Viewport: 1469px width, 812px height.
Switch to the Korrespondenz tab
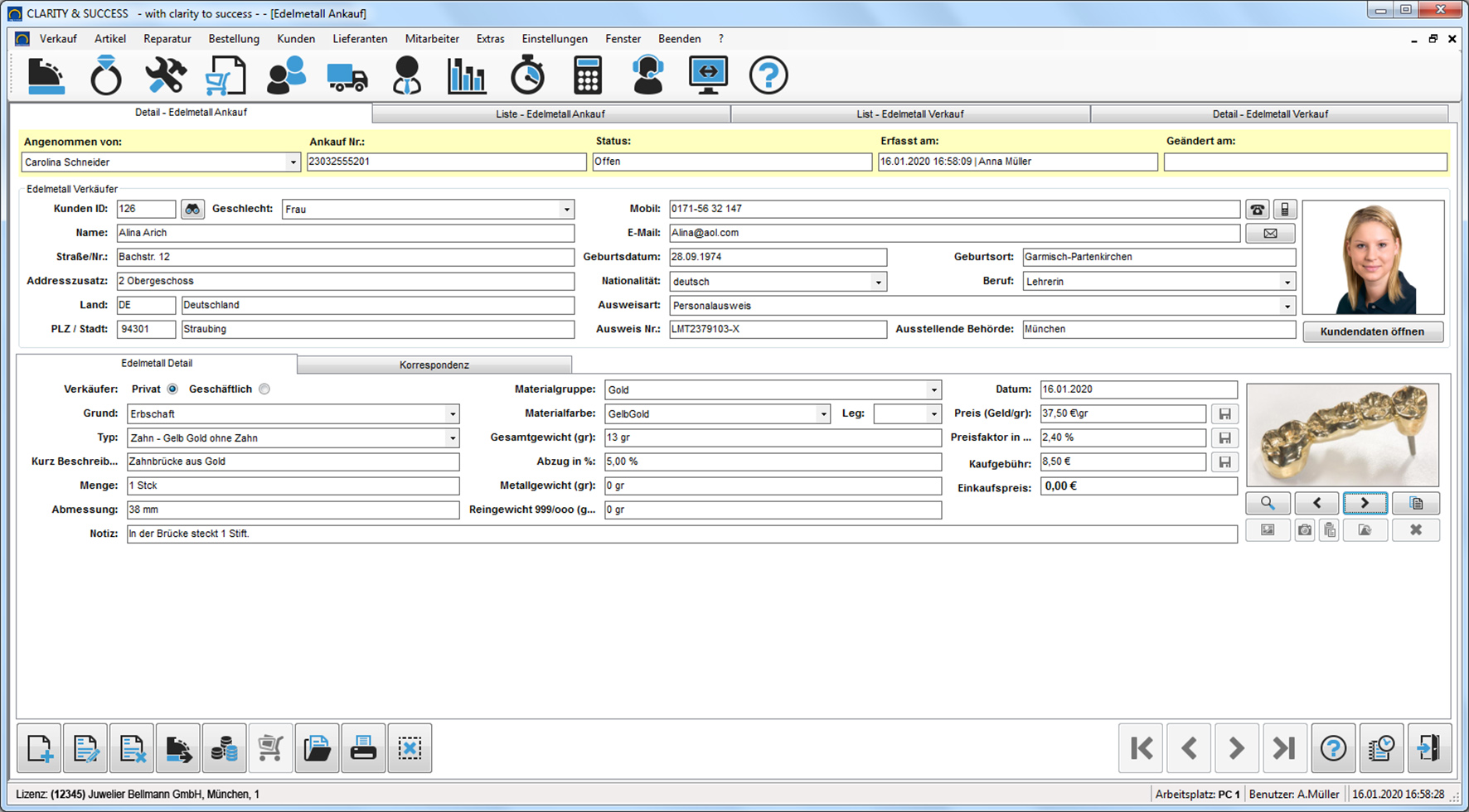coord(434,365)
